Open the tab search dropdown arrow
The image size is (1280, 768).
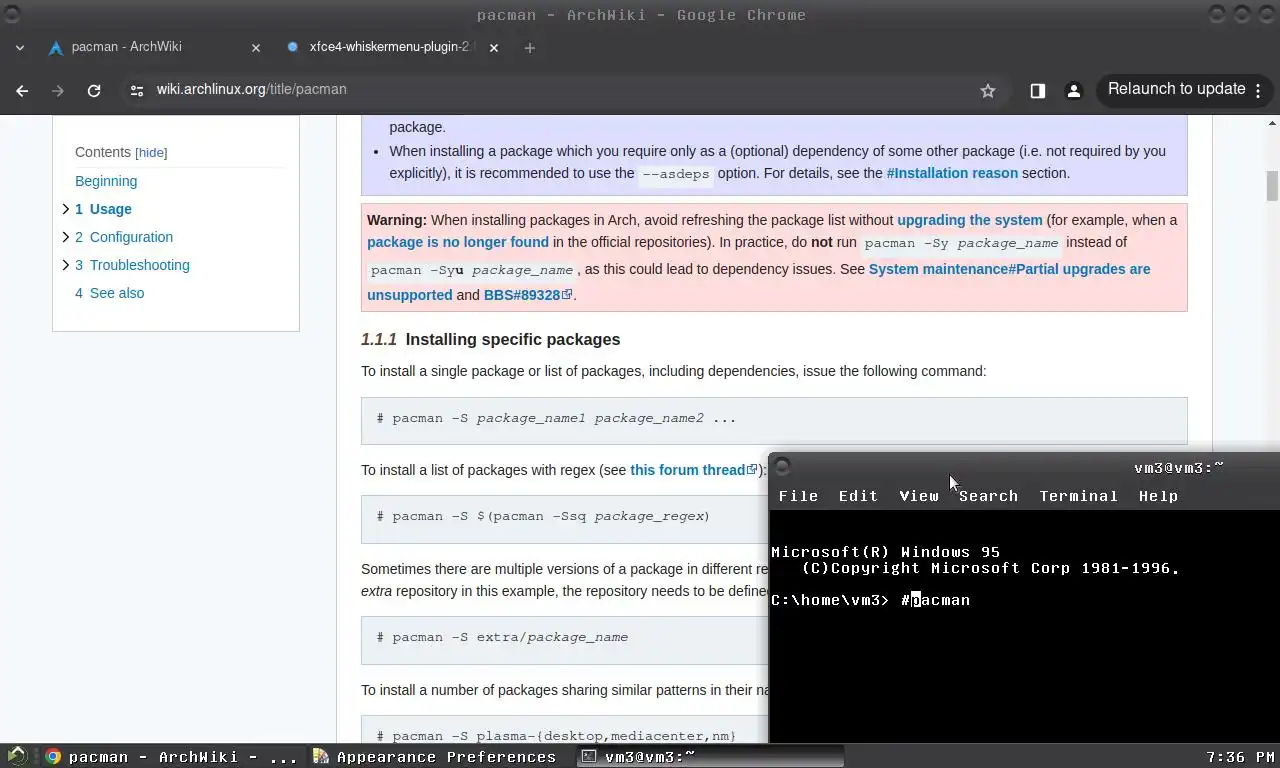coord(20,47)
